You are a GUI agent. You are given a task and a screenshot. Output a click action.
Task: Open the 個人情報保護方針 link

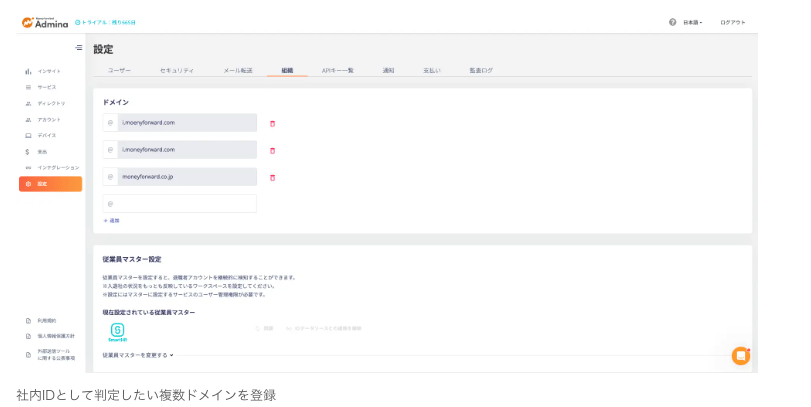50,336
